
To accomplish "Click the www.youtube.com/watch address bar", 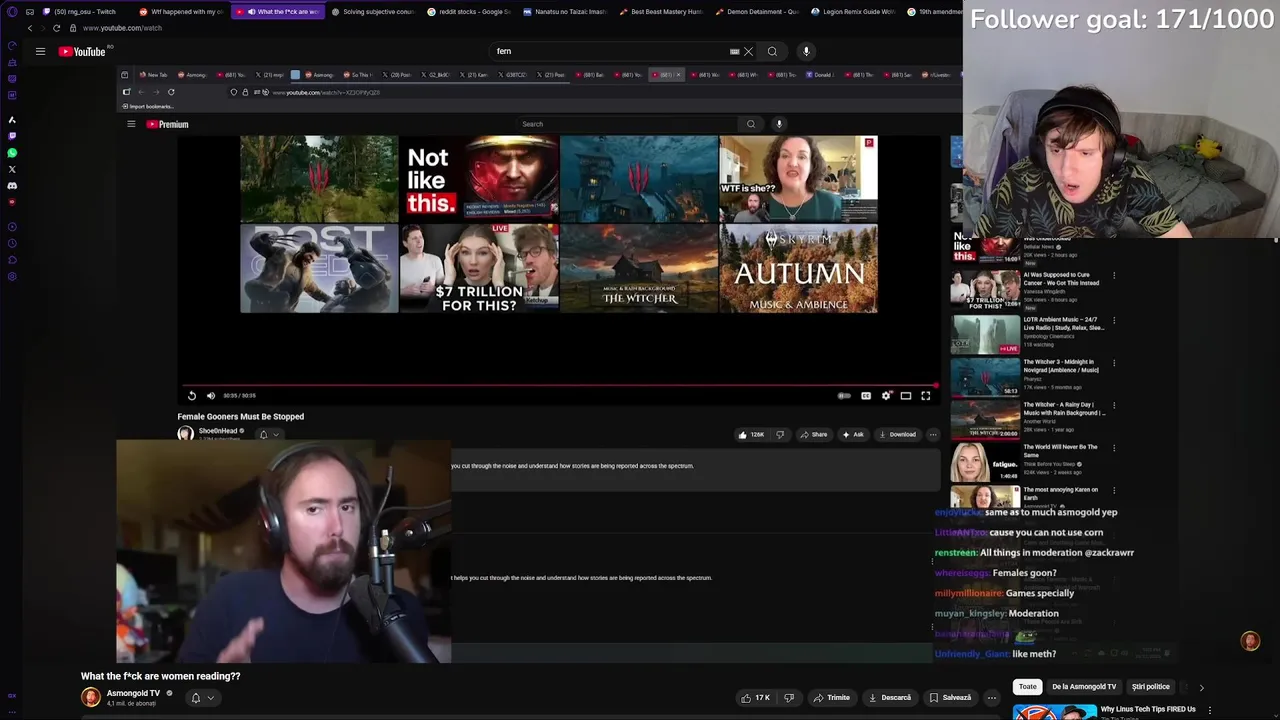I will [122, 28].
